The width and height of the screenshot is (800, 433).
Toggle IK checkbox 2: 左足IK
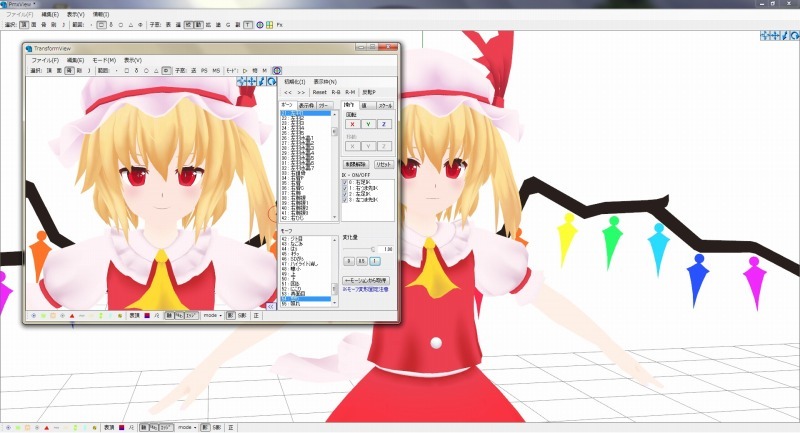pyautogui.click(x=345, y=194)
